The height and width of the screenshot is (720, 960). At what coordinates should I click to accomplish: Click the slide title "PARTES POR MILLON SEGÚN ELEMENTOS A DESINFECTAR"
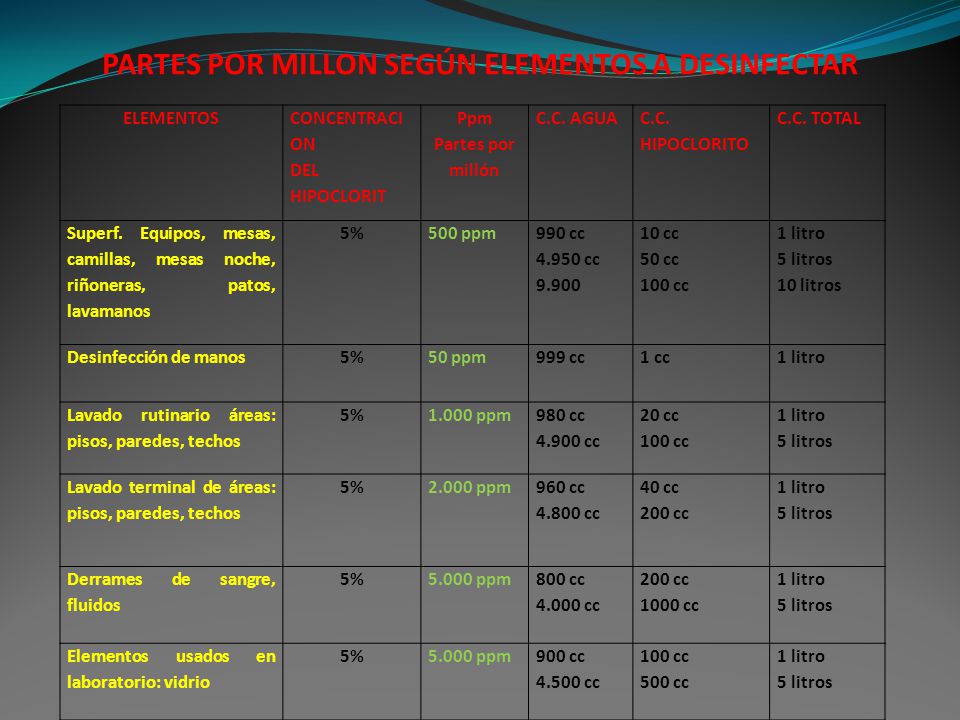point(479,65)
